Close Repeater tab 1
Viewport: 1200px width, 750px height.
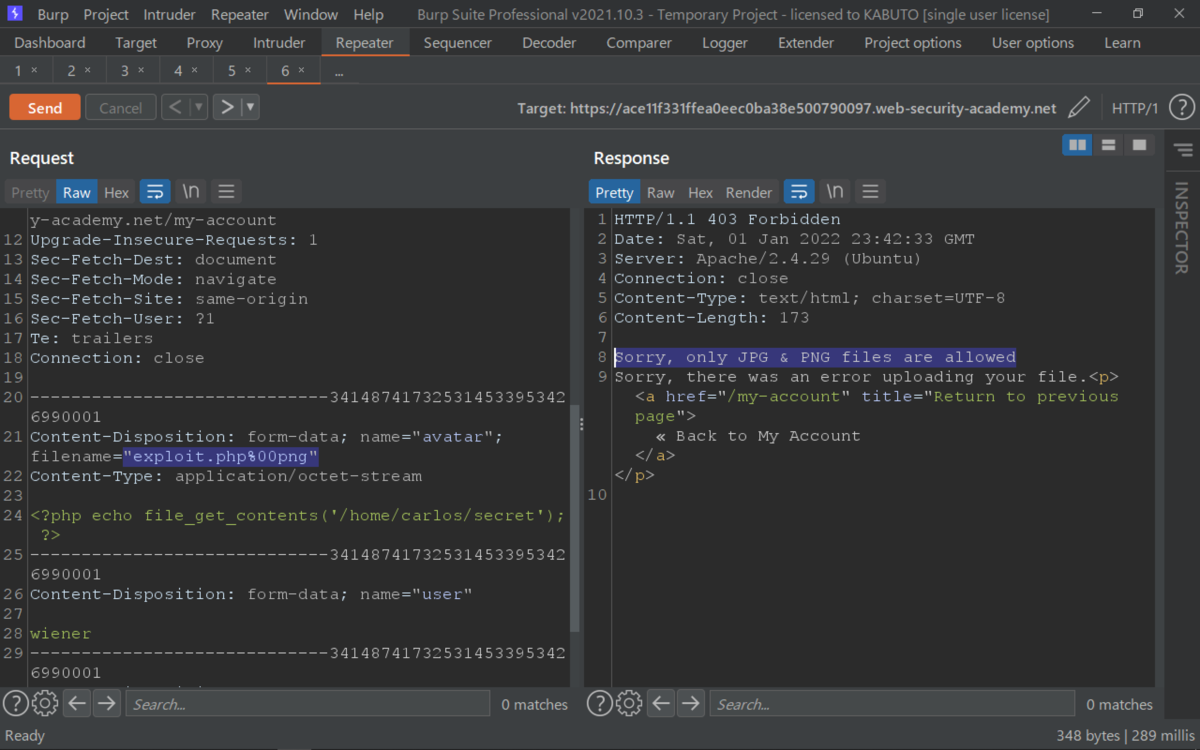pos(34,71)
